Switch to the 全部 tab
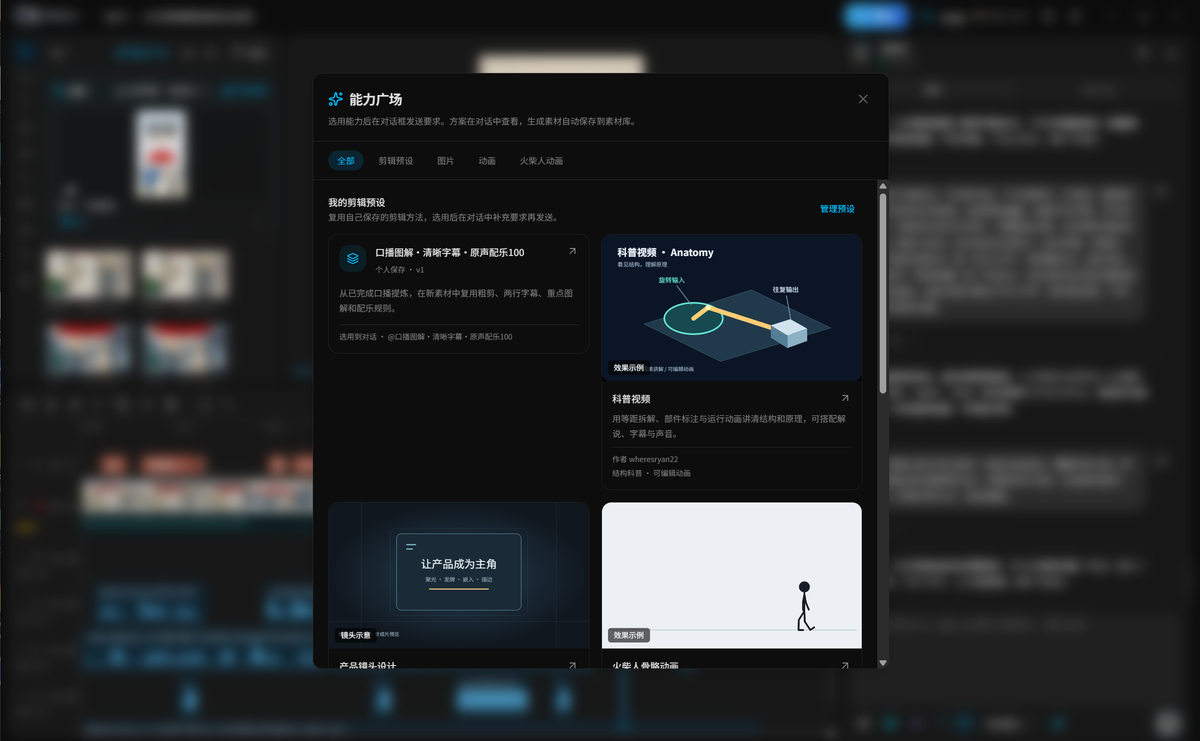Screen dimensions: 1200x741 (346, 160)
